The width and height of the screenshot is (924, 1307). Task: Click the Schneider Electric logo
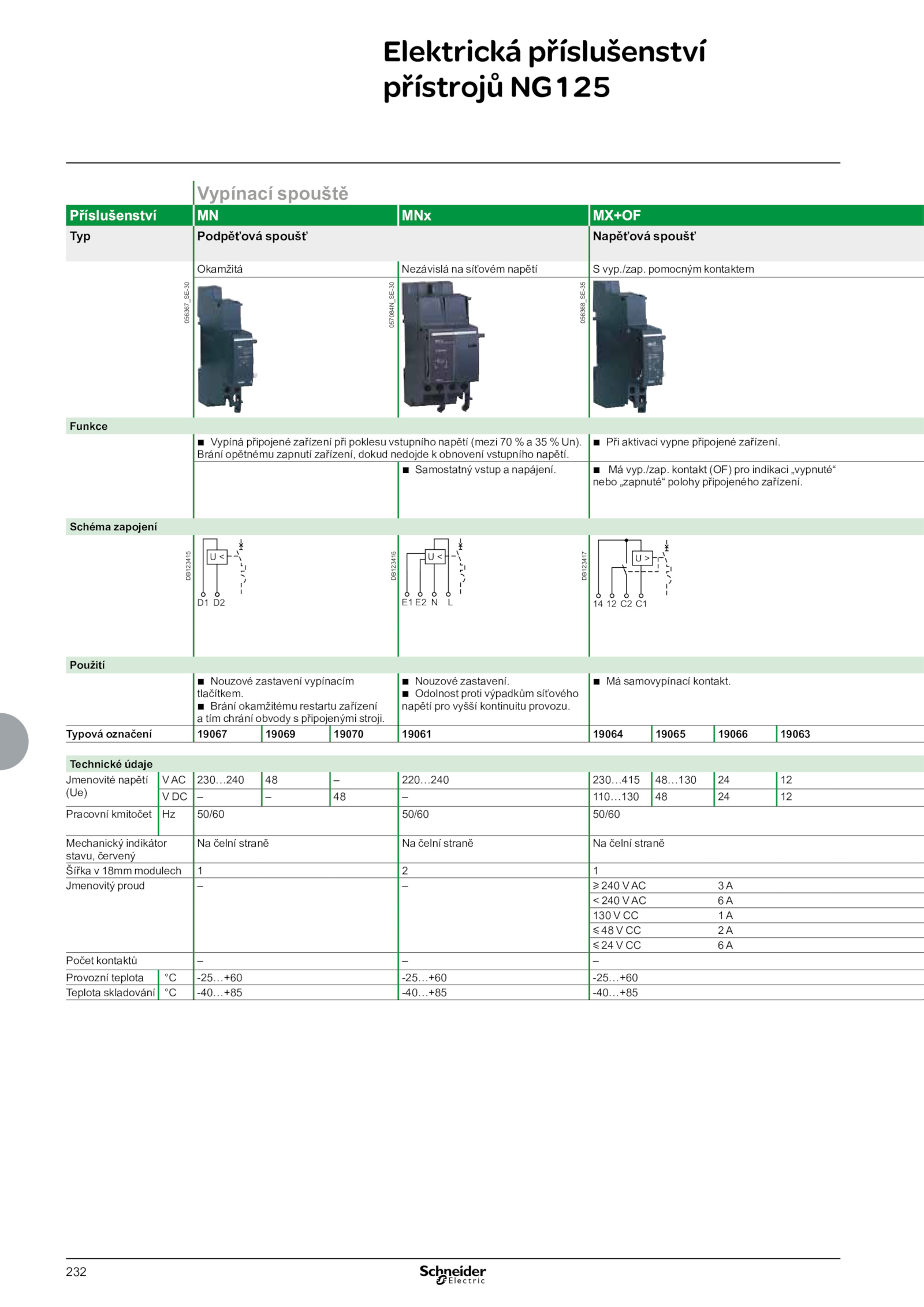453,1275
